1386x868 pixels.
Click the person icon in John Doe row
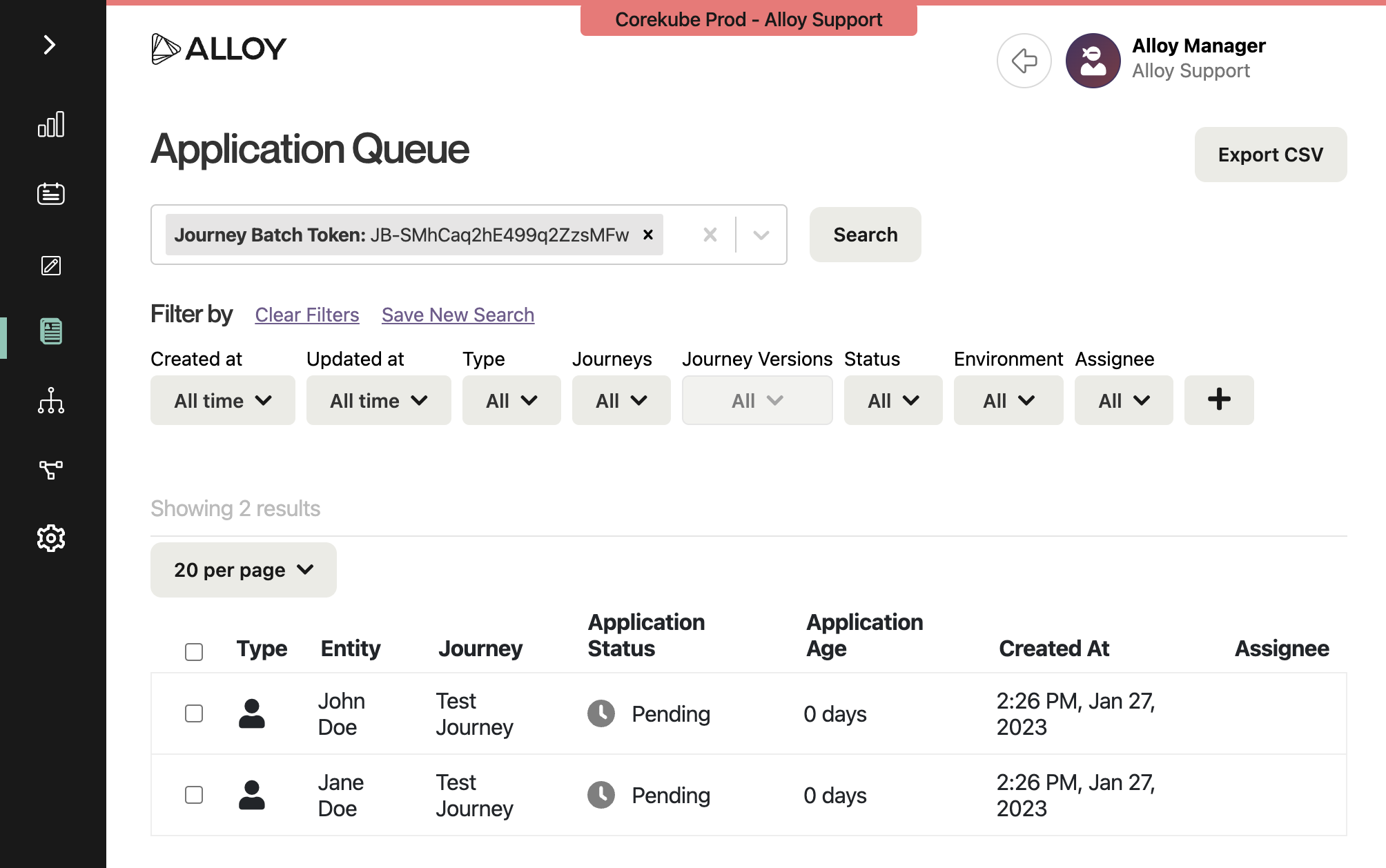(252, 713)
